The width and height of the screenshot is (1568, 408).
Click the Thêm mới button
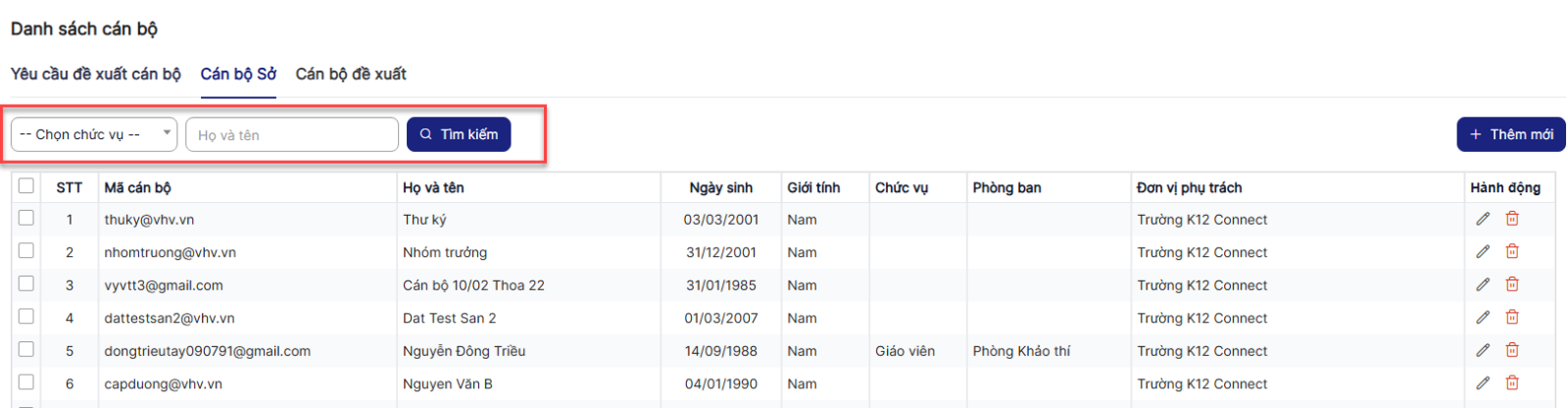[x=1510, y=134]
